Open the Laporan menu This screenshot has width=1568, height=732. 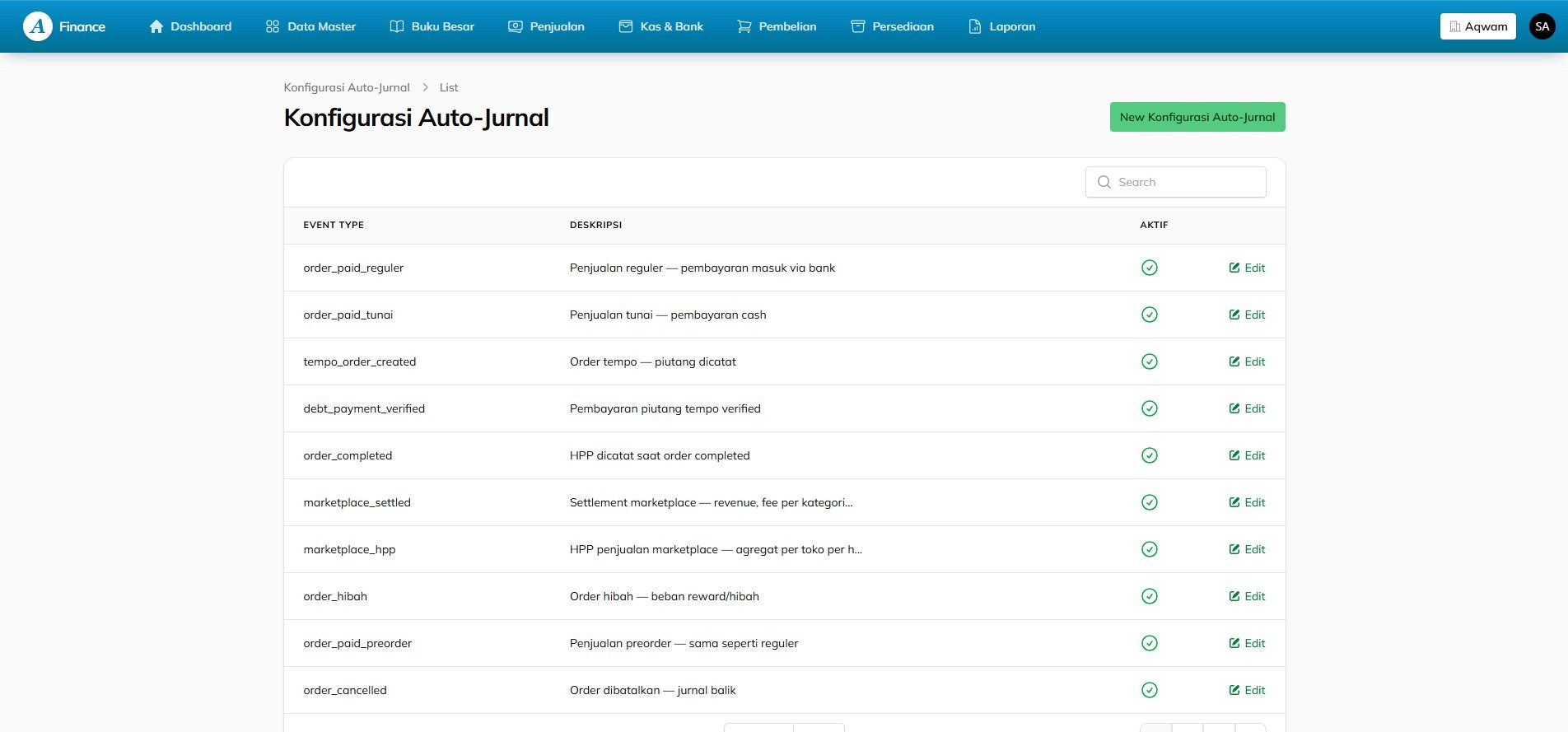click(x=1001, y=26)
